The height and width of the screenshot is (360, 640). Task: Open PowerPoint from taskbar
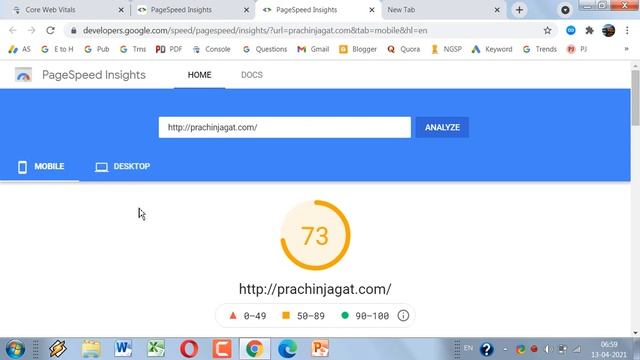tap(320, 349)
